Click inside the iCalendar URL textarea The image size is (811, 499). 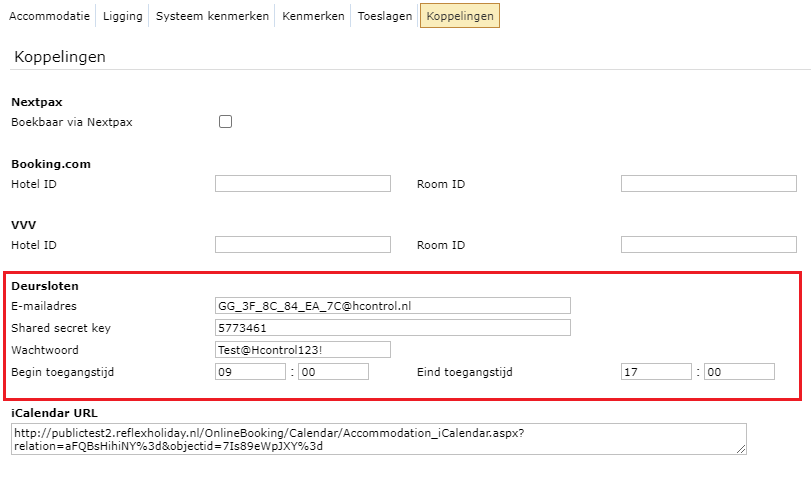[378, 438]
